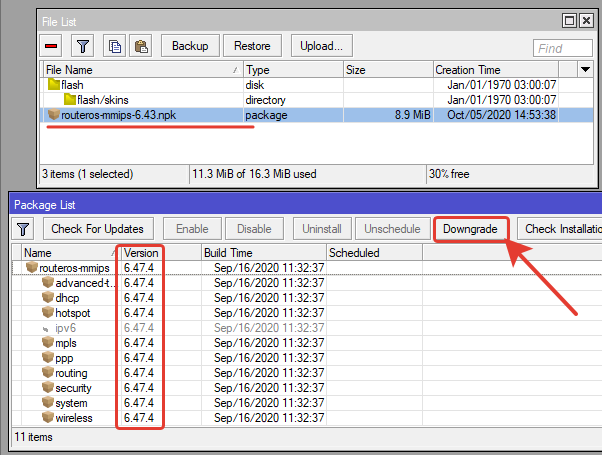The image size is (602, 455).
Task: Select the wireless package name
Action: coord(74,418)
